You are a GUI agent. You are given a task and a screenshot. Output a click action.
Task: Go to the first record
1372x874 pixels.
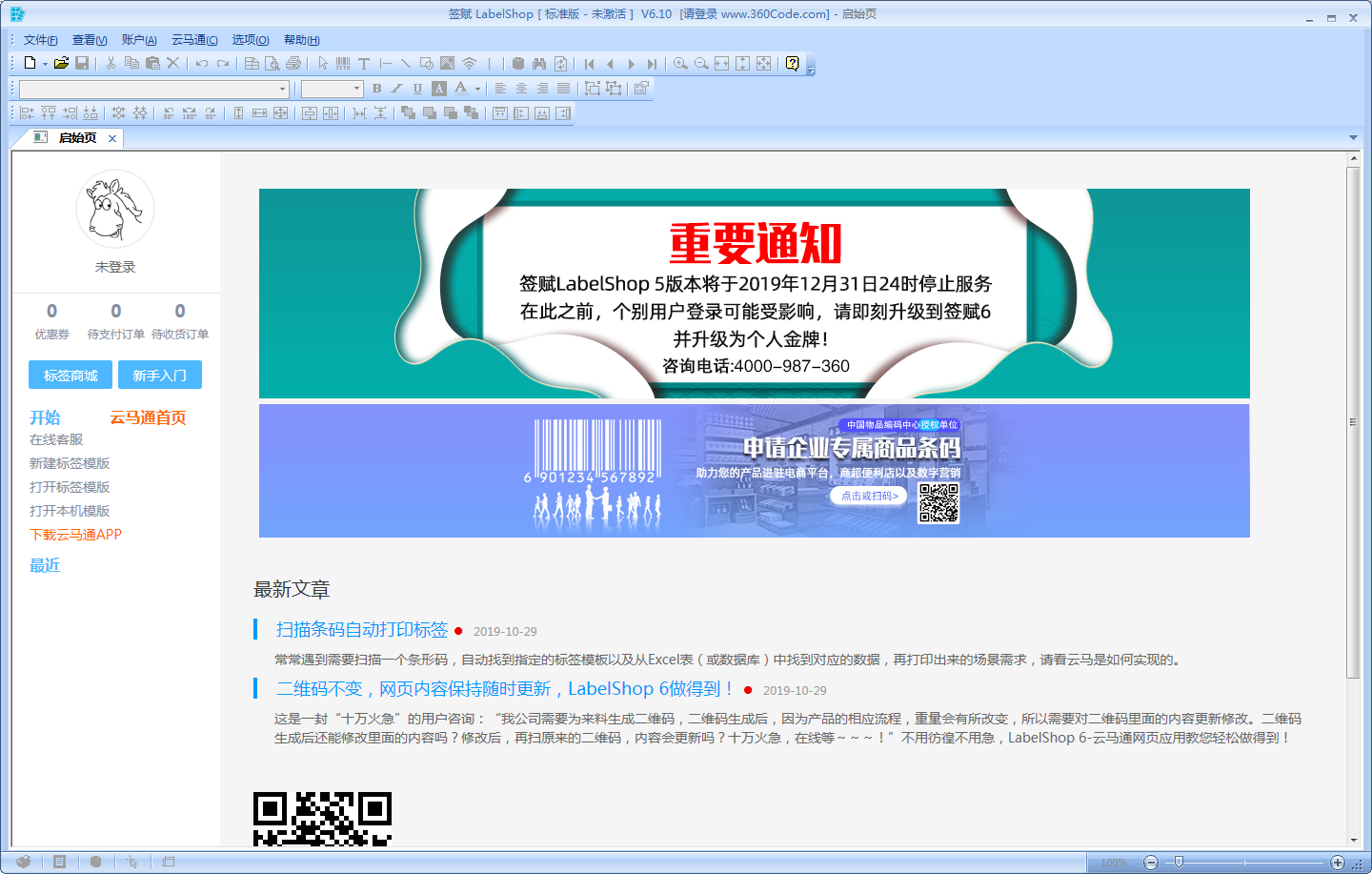click(x=590, y=64)
